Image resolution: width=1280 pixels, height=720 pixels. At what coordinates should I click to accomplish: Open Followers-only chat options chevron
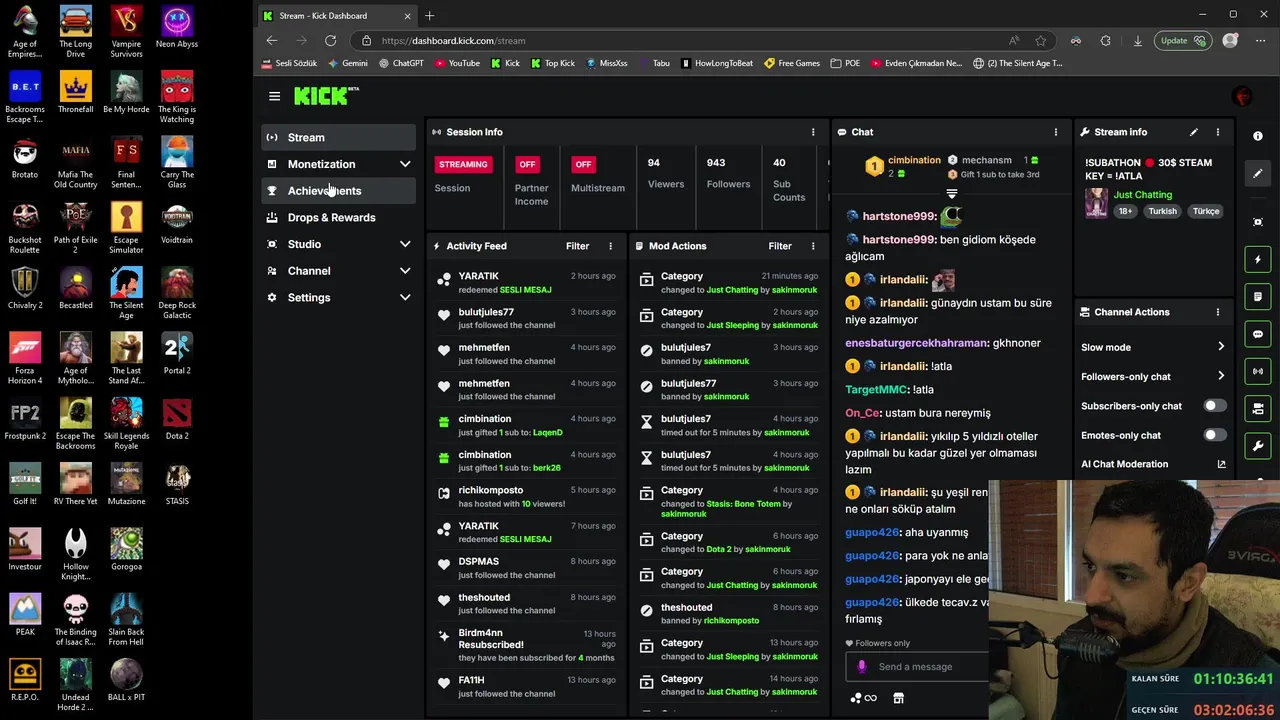pyautogui.click(x=1221, y=376)
